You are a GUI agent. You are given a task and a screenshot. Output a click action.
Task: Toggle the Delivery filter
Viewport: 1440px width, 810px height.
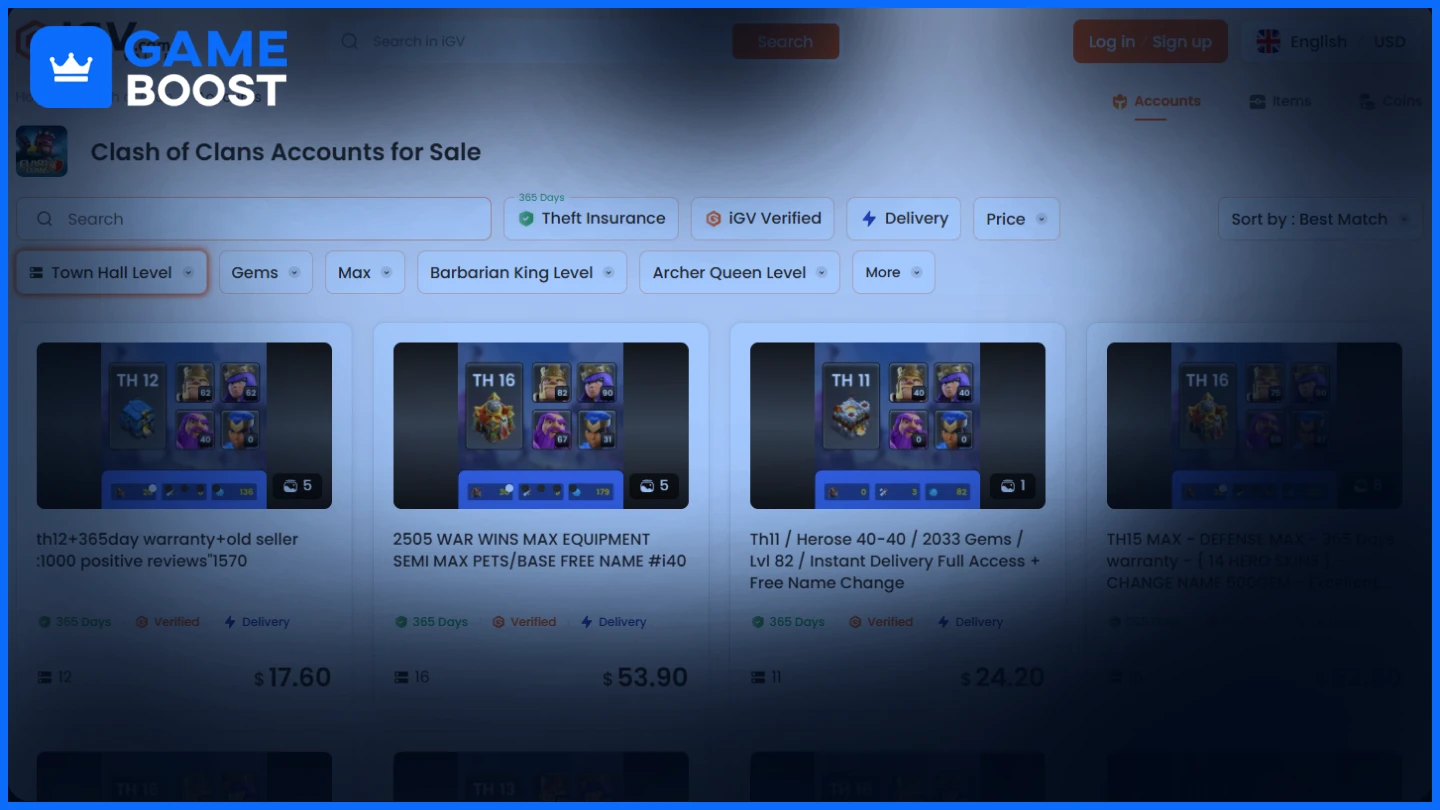(904, 219)
